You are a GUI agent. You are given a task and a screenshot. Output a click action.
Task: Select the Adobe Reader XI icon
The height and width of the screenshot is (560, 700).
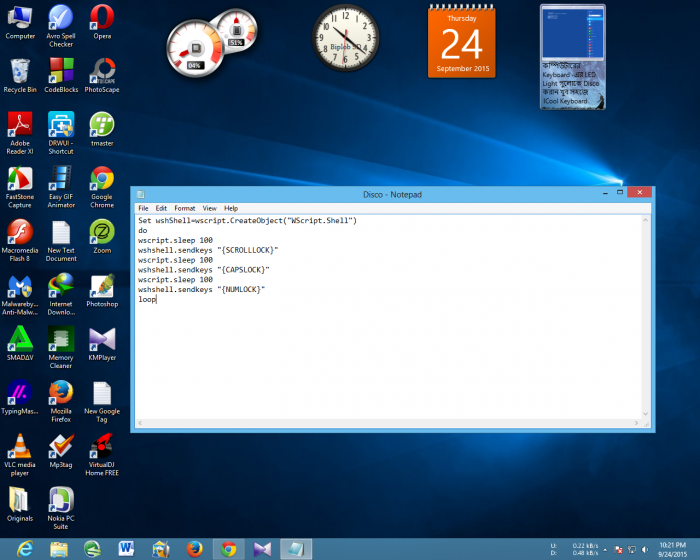point(20,133)
